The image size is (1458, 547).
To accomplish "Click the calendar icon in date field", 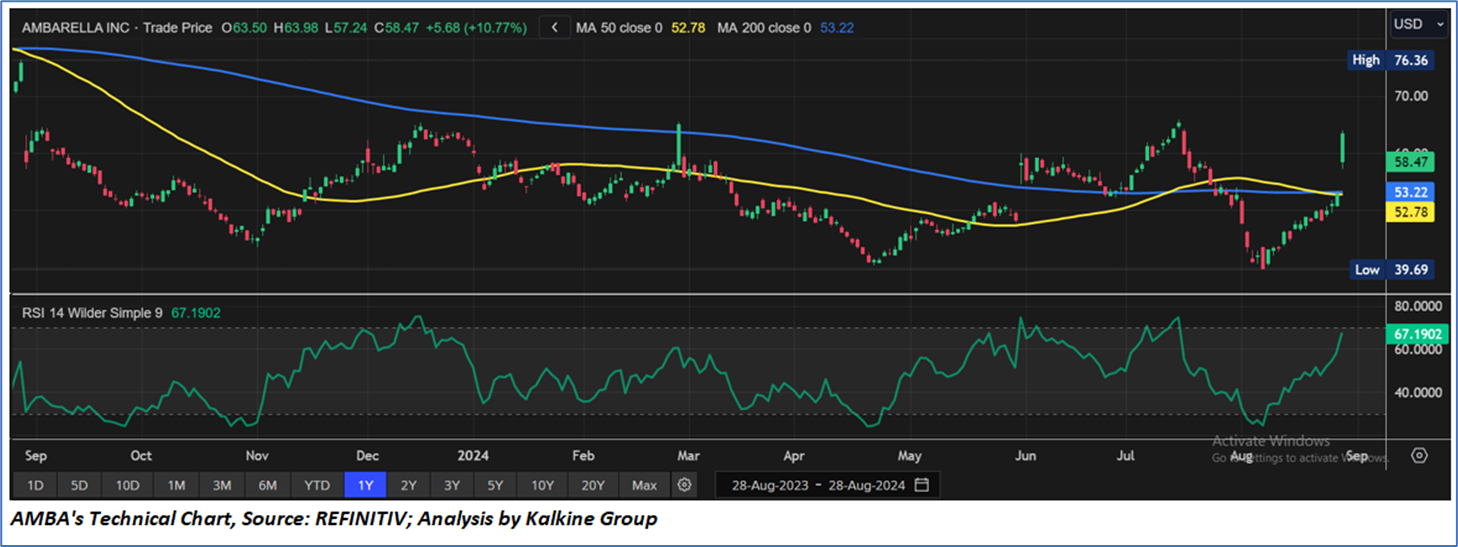I will (922, 485).
